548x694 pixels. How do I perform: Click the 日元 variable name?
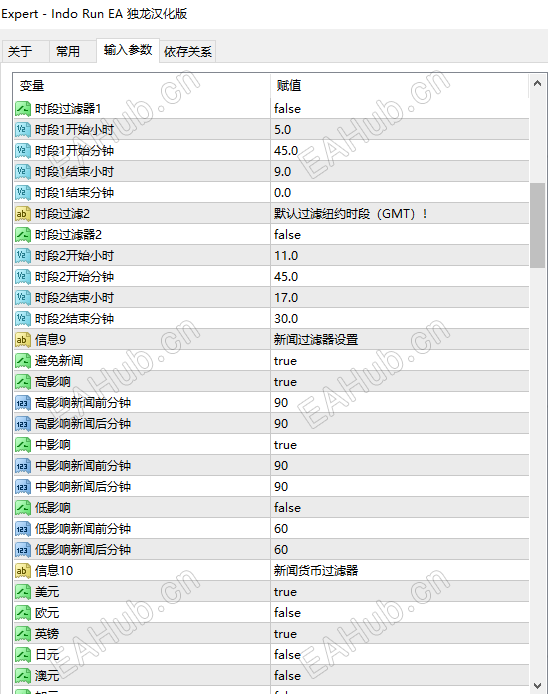pyautogui.click(x=47, y=655)
